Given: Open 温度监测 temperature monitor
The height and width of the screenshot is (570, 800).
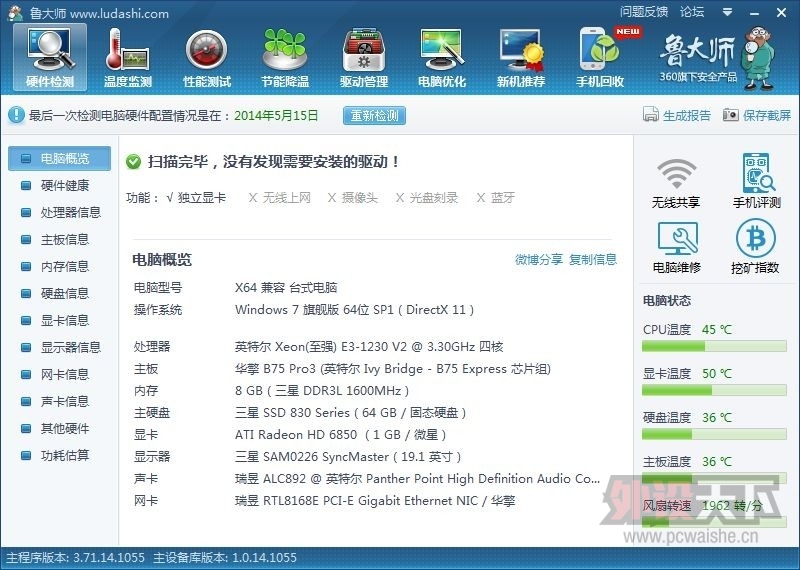Looking at the screenshot, I should pos(128,58).
